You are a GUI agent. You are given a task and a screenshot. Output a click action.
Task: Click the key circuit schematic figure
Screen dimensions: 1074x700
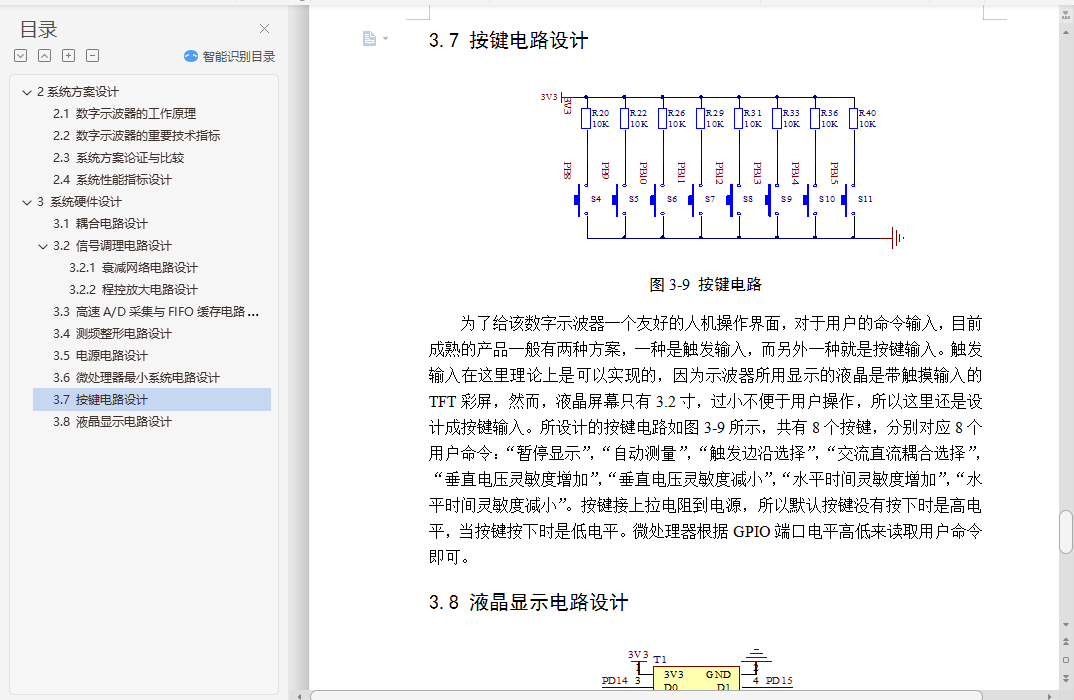pos(723,170)
